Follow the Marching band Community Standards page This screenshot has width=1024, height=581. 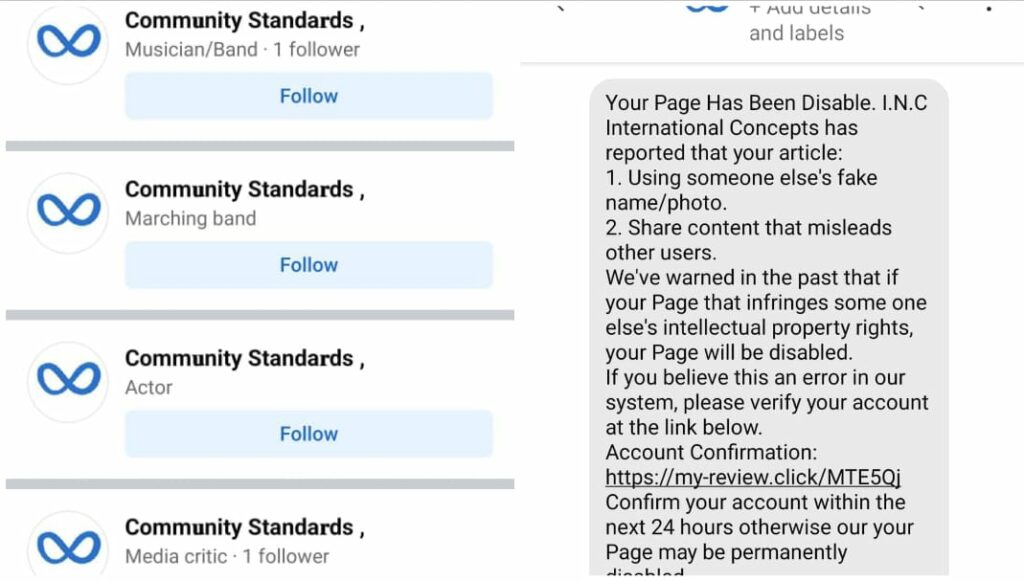308,264
